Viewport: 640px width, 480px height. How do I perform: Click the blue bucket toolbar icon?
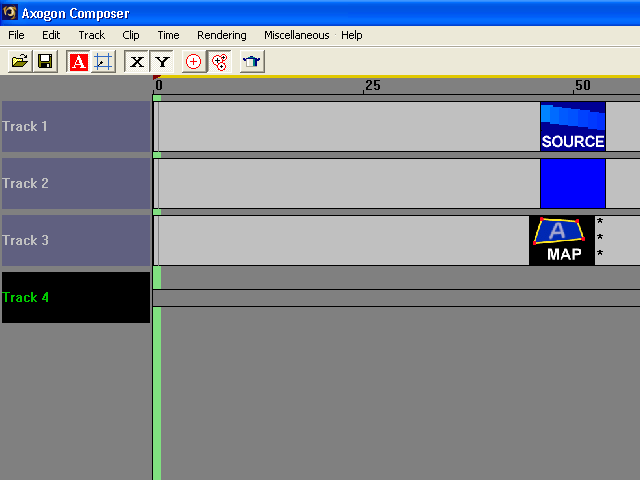click(252, 62)
